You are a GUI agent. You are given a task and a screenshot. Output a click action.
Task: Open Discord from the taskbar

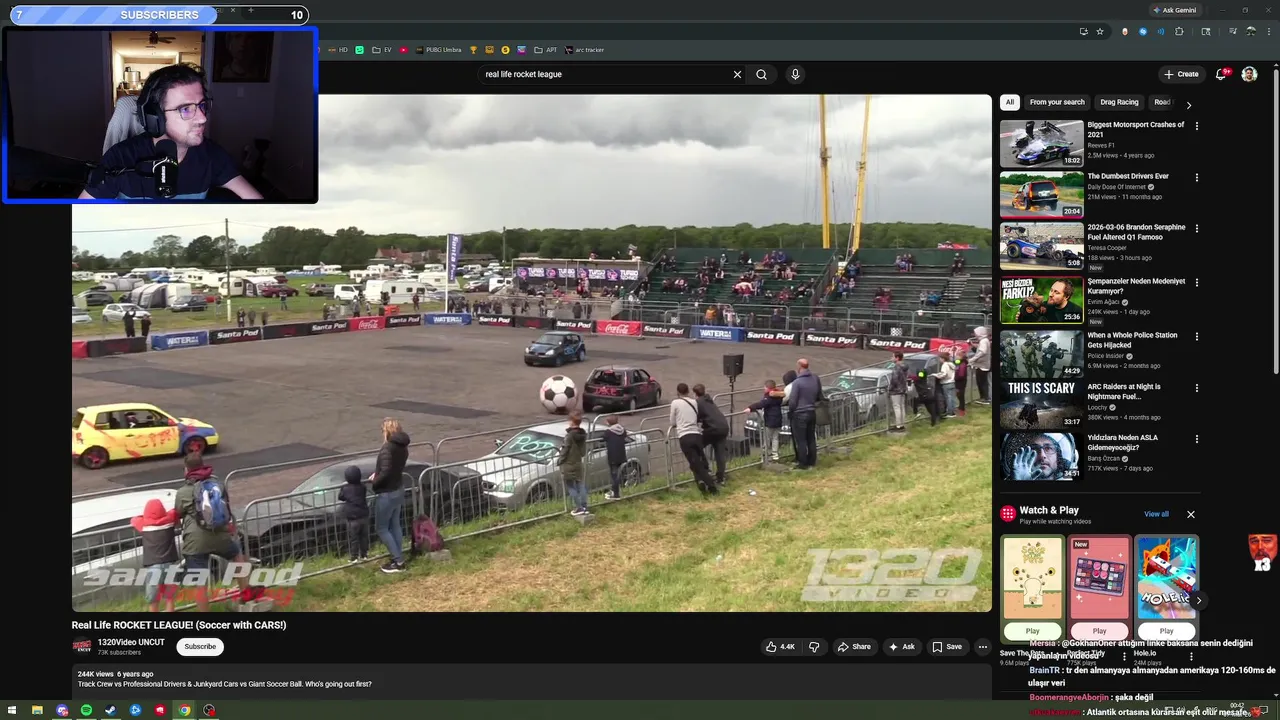[62, 710]
